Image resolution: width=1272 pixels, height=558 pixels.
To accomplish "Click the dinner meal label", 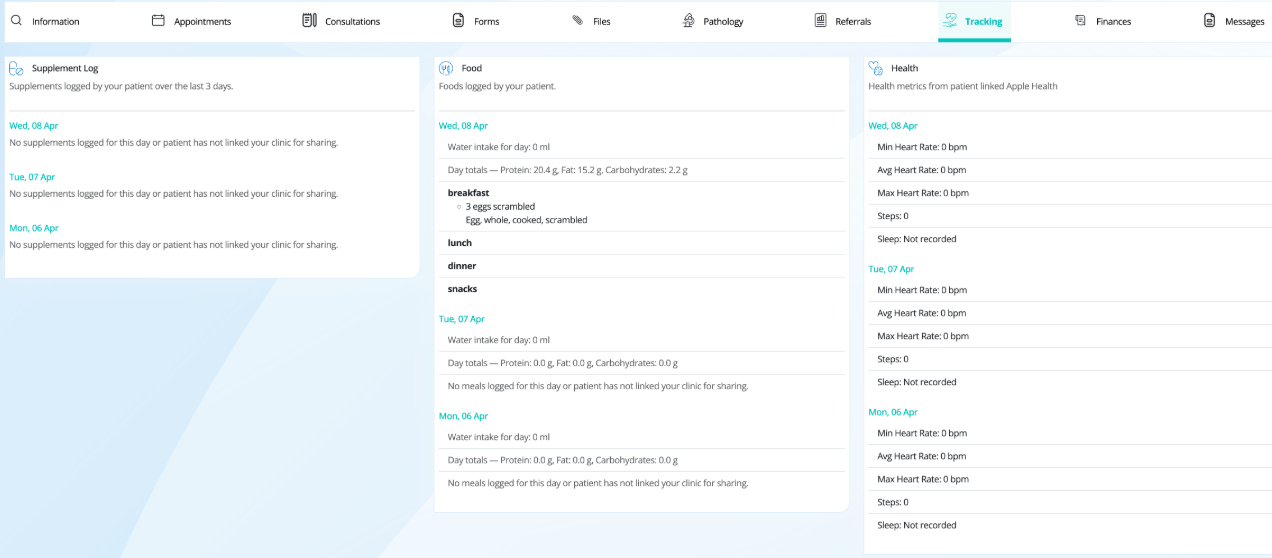I will (462, 266).
